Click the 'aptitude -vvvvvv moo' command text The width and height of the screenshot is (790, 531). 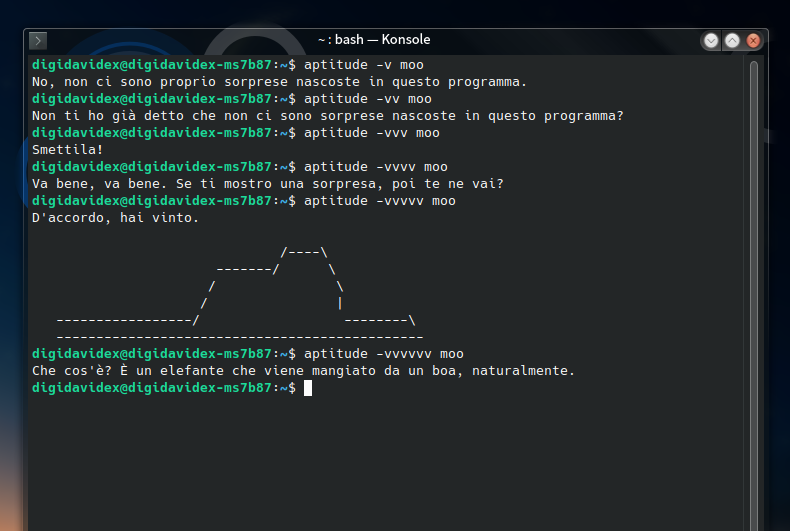pyautogui.click(x=384, y=354)
